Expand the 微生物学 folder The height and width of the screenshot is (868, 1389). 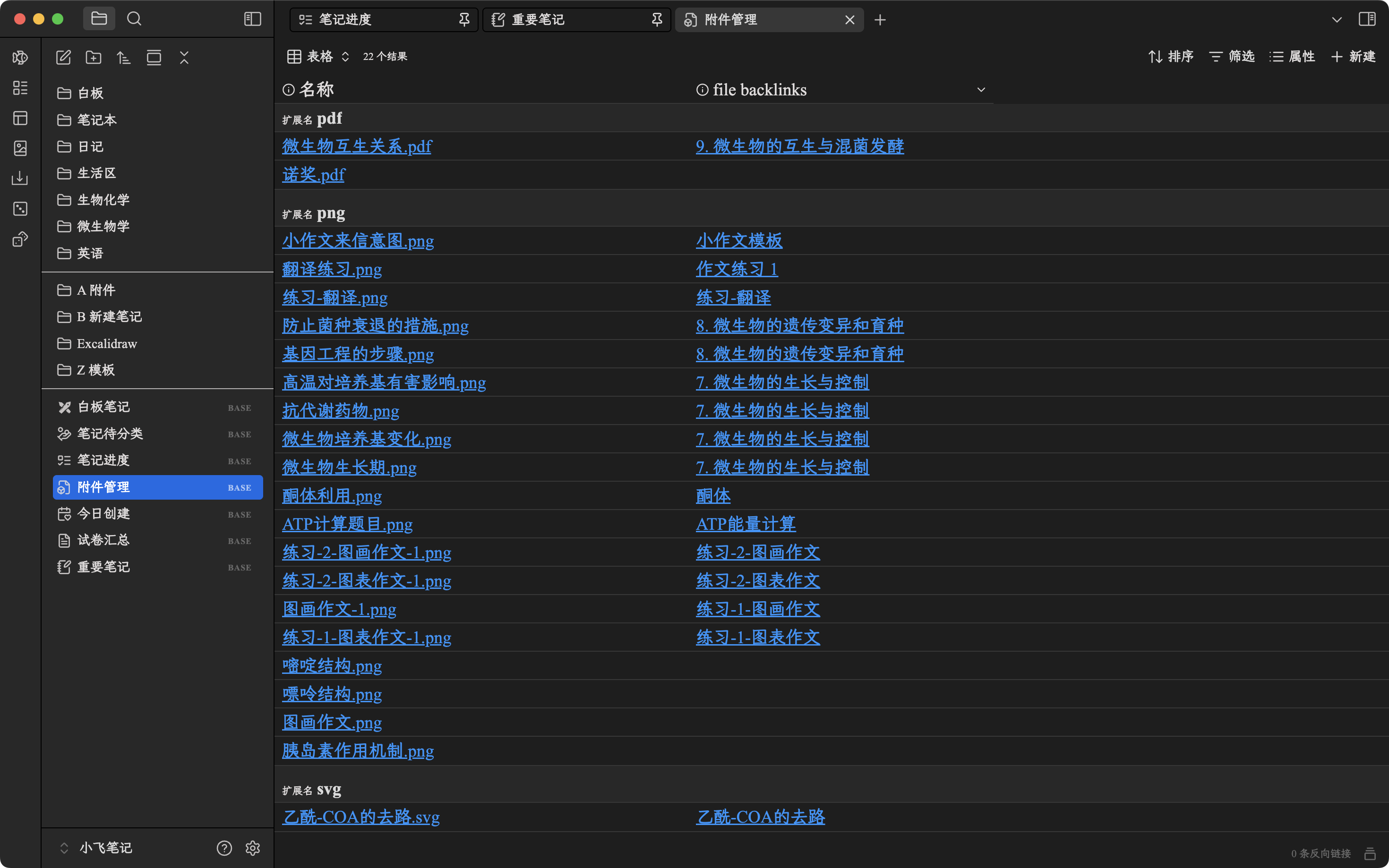tap(103, 226)
